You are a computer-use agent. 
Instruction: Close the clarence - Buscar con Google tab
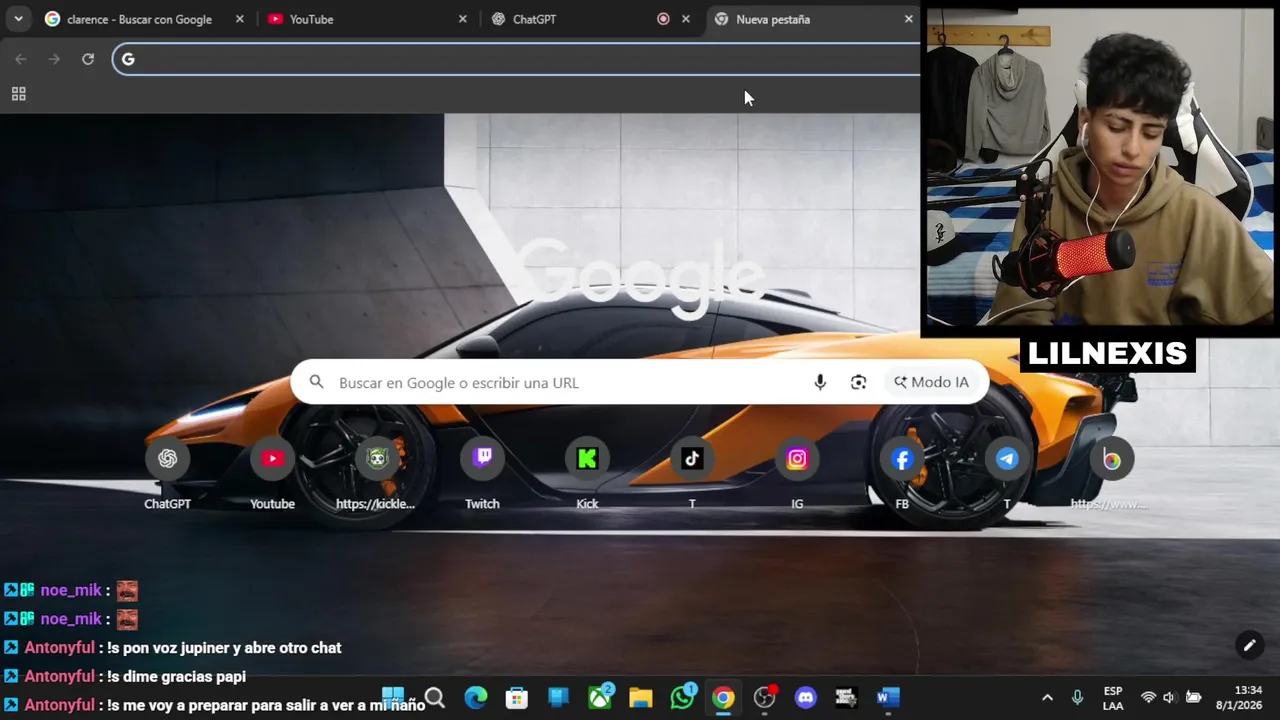tap(239, 19)
